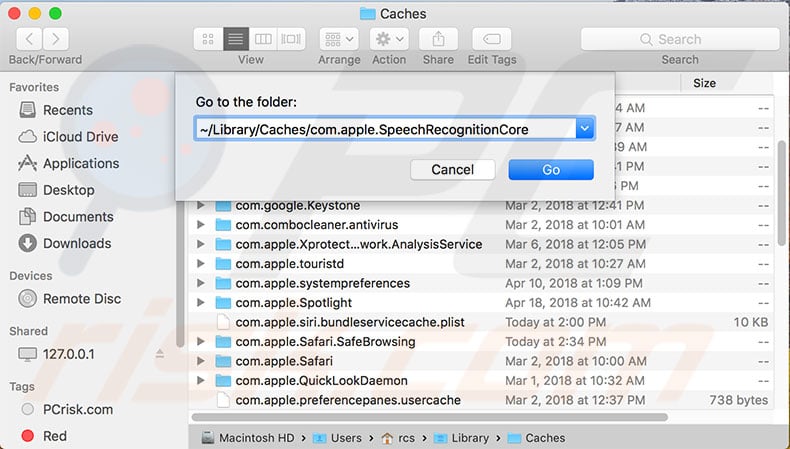Viewport: 790px width, 449px height.
Task: Go forward with the Forward arrow button
Action: pyautogui.click(x=55, y=39)
